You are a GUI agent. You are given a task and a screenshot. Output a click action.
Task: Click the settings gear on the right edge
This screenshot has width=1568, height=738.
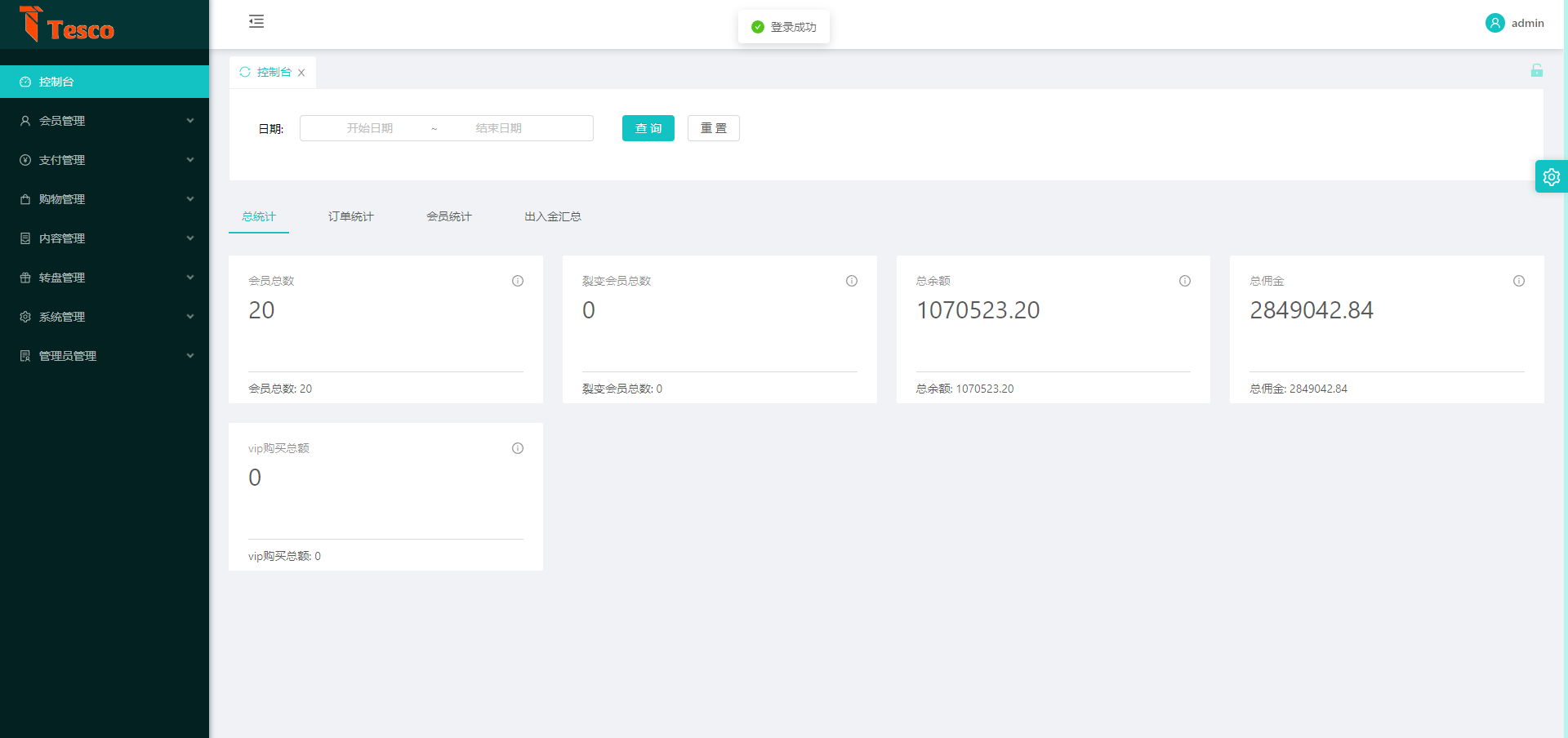click(x=1552, y=176)
